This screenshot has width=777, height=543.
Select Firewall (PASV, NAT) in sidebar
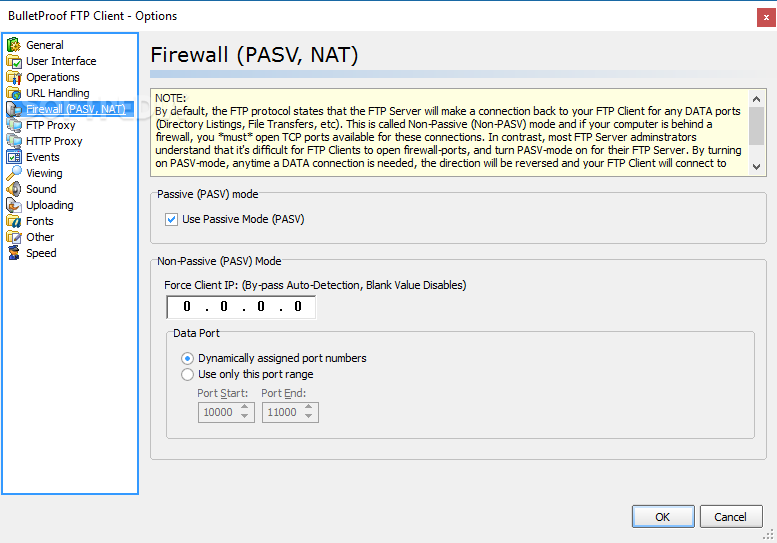pyautogui.click(x=76, y=109)
